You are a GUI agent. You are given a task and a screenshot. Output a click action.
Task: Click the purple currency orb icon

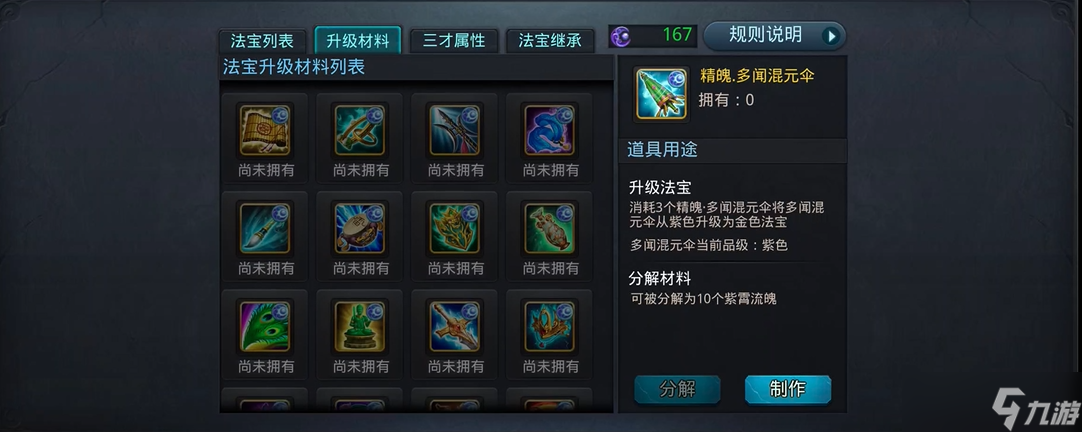coord(621,36)
